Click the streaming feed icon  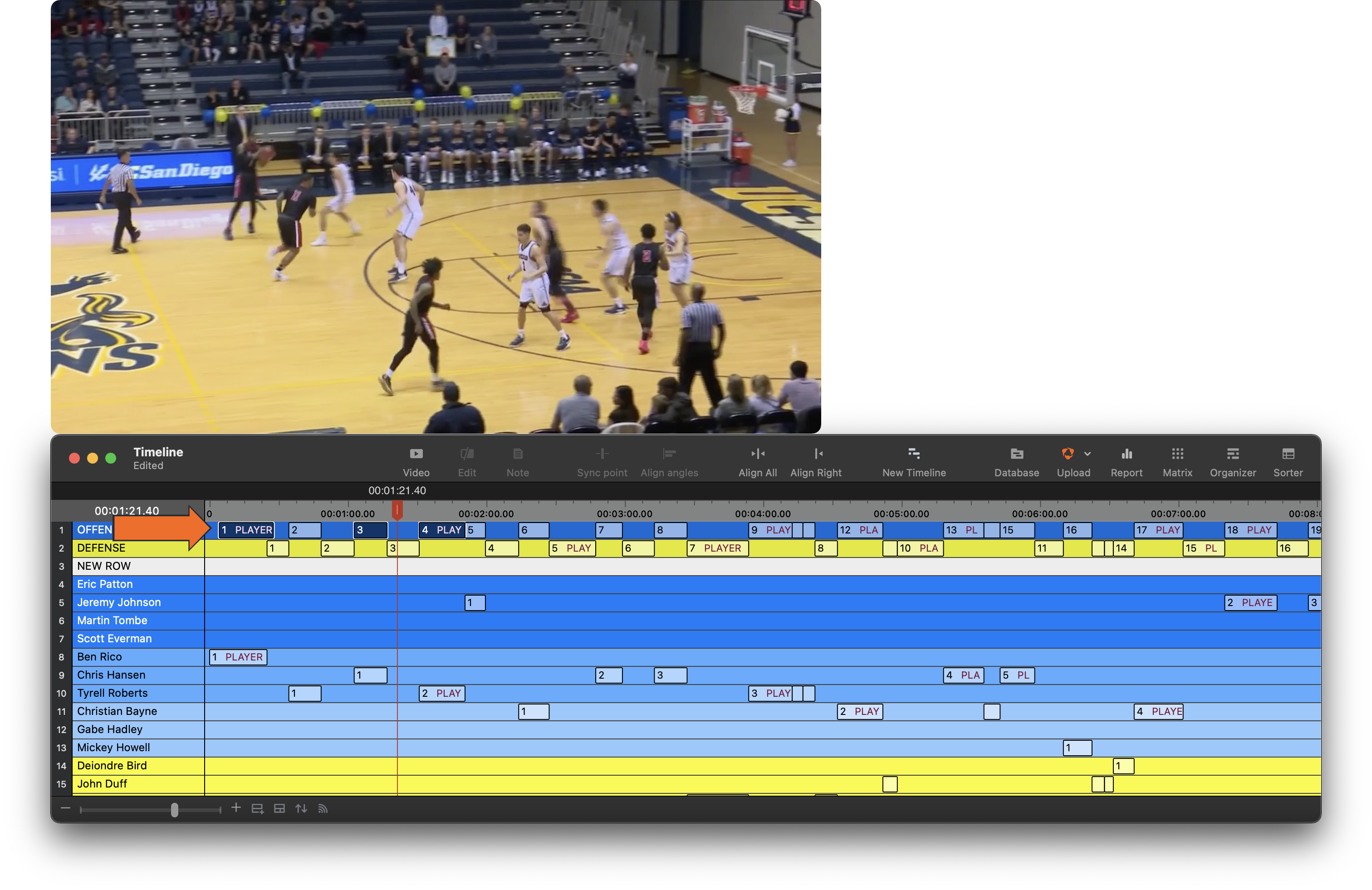pyautogui.click(x=322, y=808)
